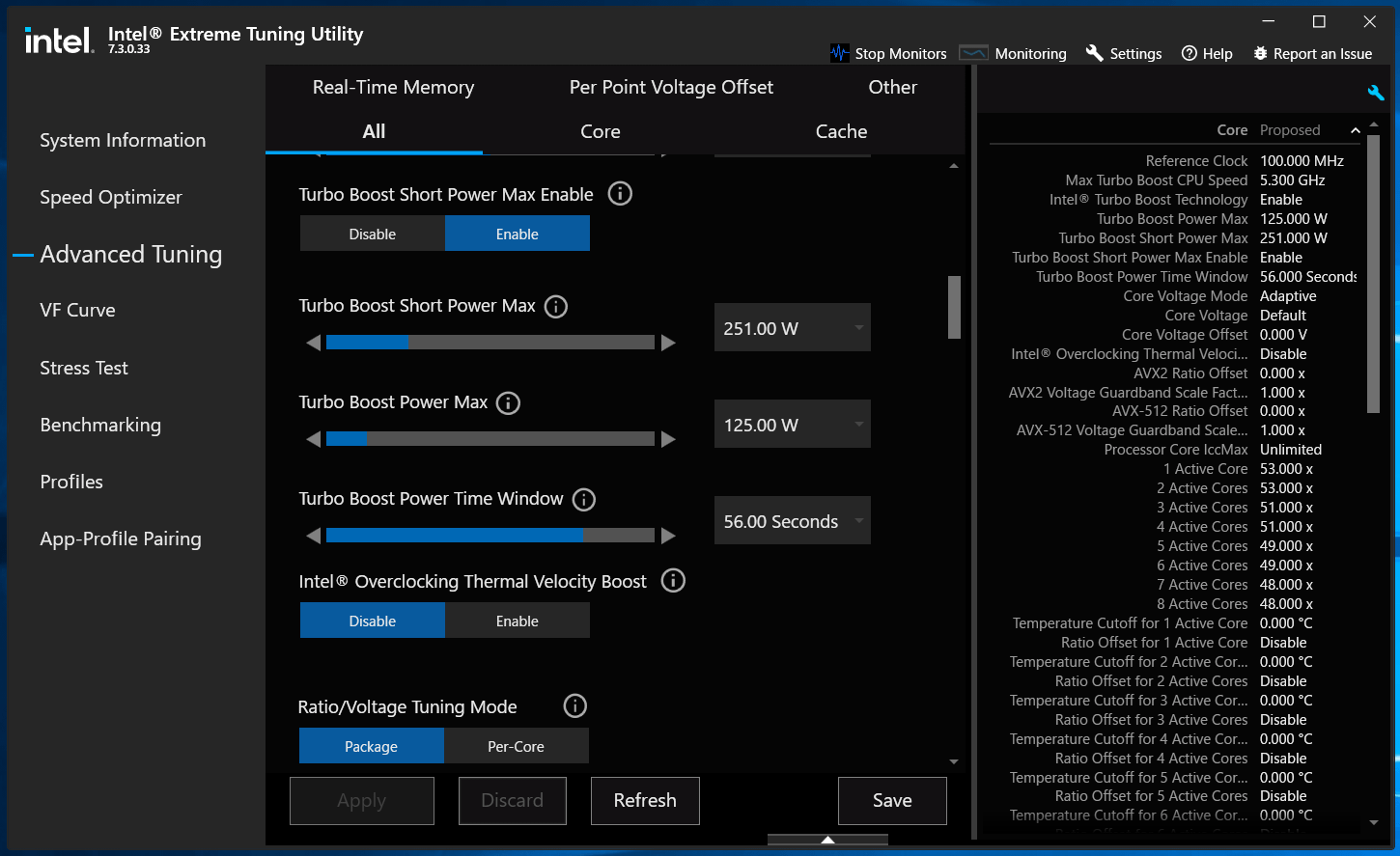Open Speed Optimizer section
Viewport: 1400px width, 856px height.
pyautogui.click(x=111, y=197)
